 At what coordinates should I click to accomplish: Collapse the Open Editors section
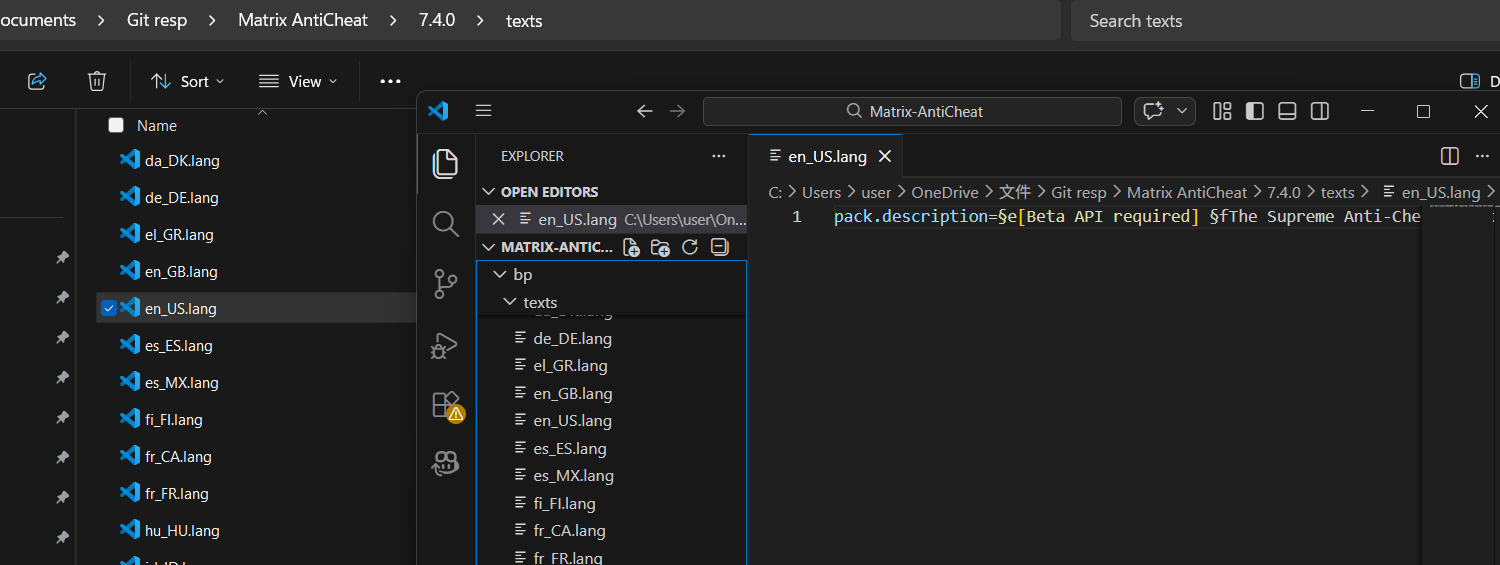(x=489, y=192)
